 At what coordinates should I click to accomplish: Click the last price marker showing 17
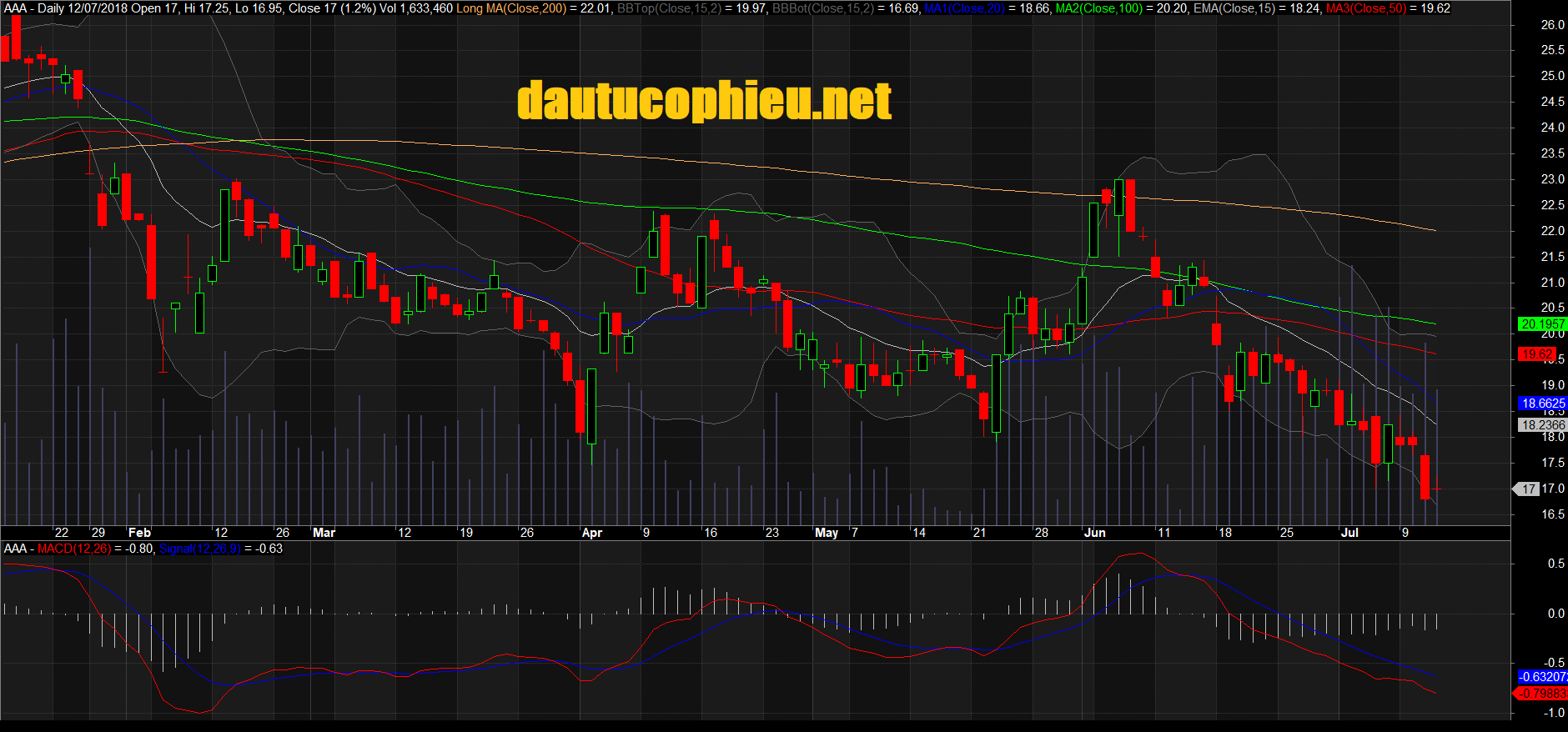click(x=1527, y=489)
